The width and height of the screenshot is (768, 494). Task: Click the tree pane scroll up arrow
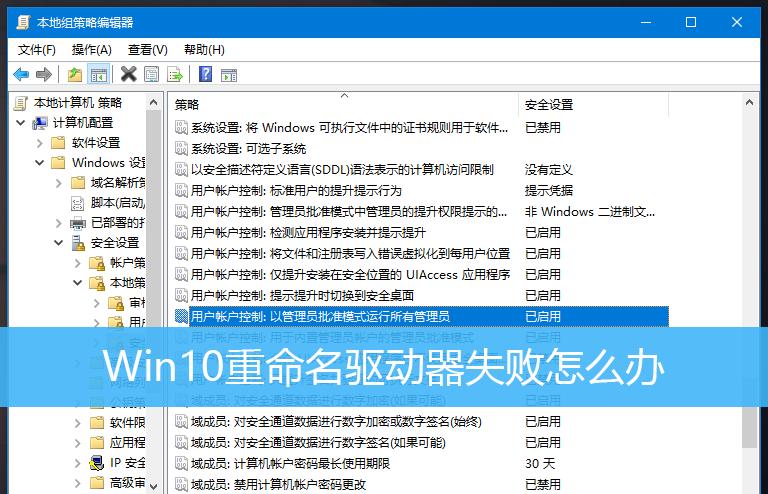click(153, 102)
